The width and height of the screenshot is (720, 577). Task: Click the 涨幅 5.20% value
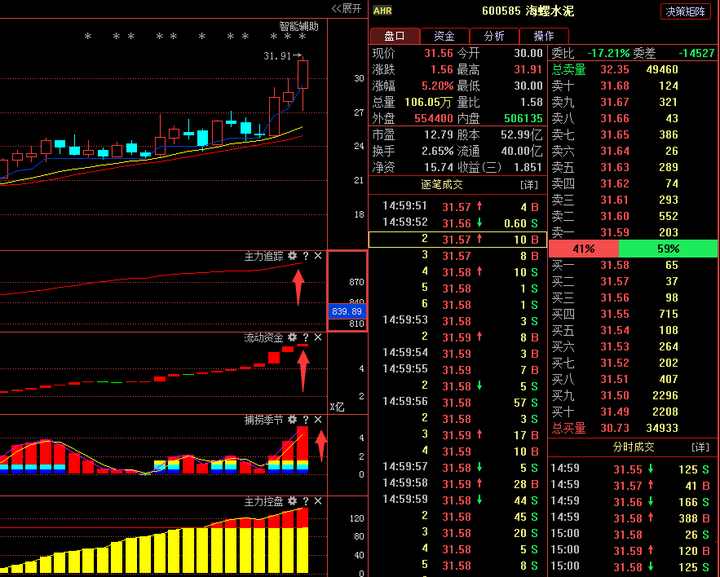[437, 86]
